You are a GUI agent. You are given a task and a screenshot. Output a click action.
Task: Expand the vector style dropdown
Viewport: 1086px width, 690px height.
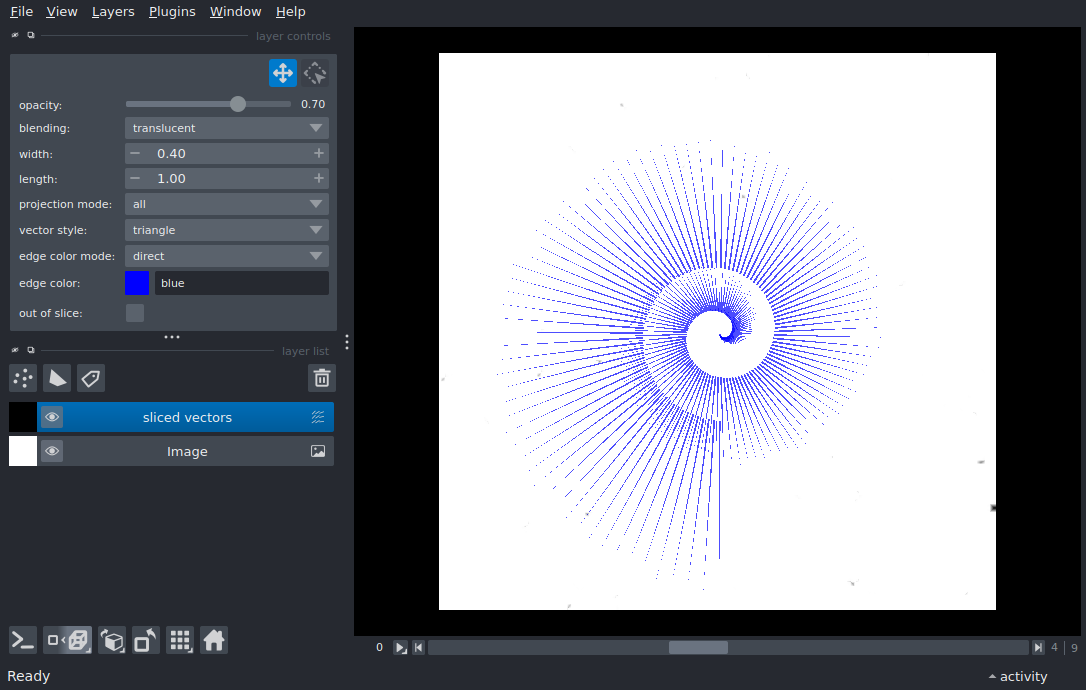227,230
